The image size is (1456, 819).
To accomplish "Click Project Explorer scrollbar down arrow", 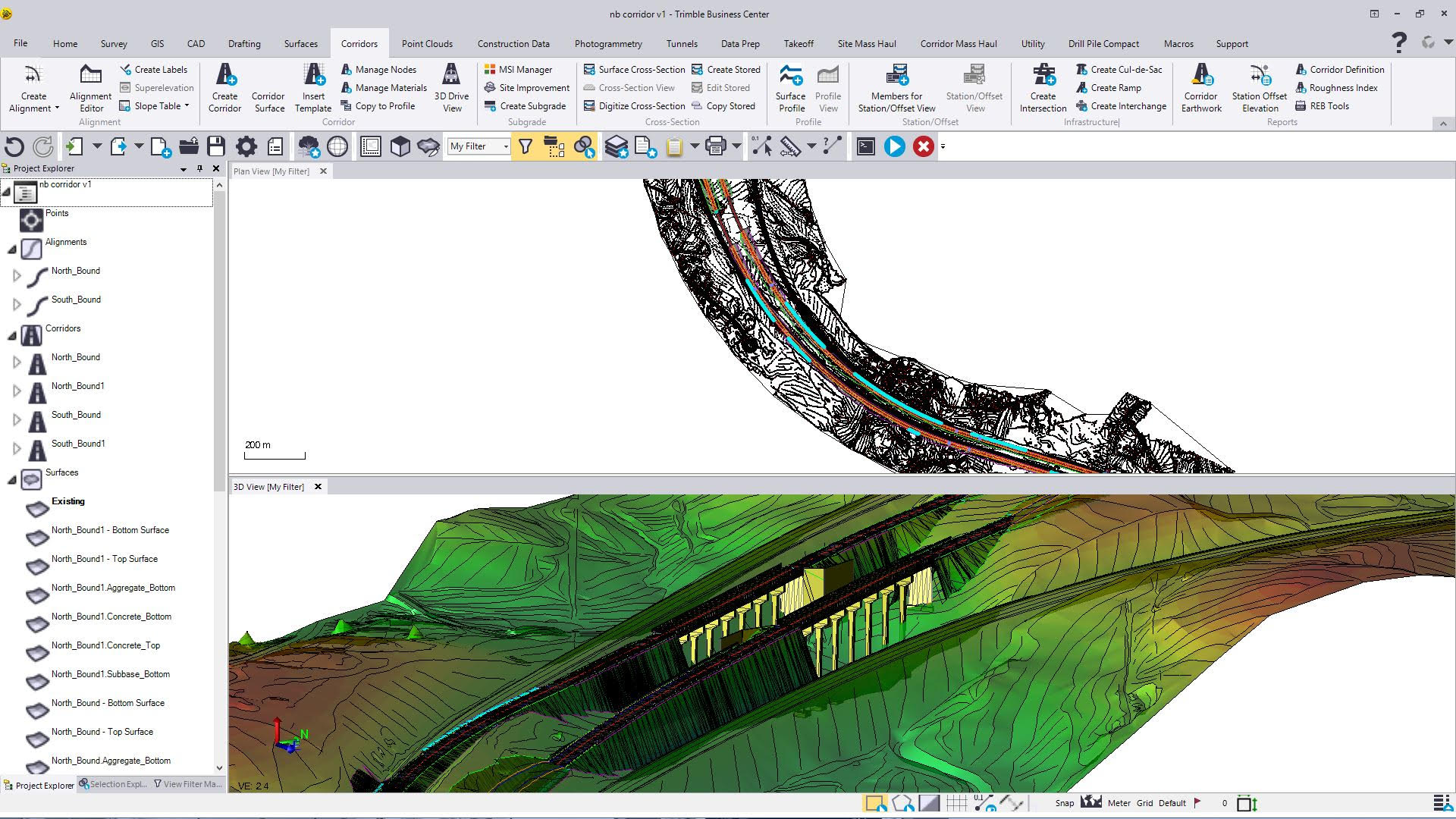I will pyautogui.click(x=220, y=768).
